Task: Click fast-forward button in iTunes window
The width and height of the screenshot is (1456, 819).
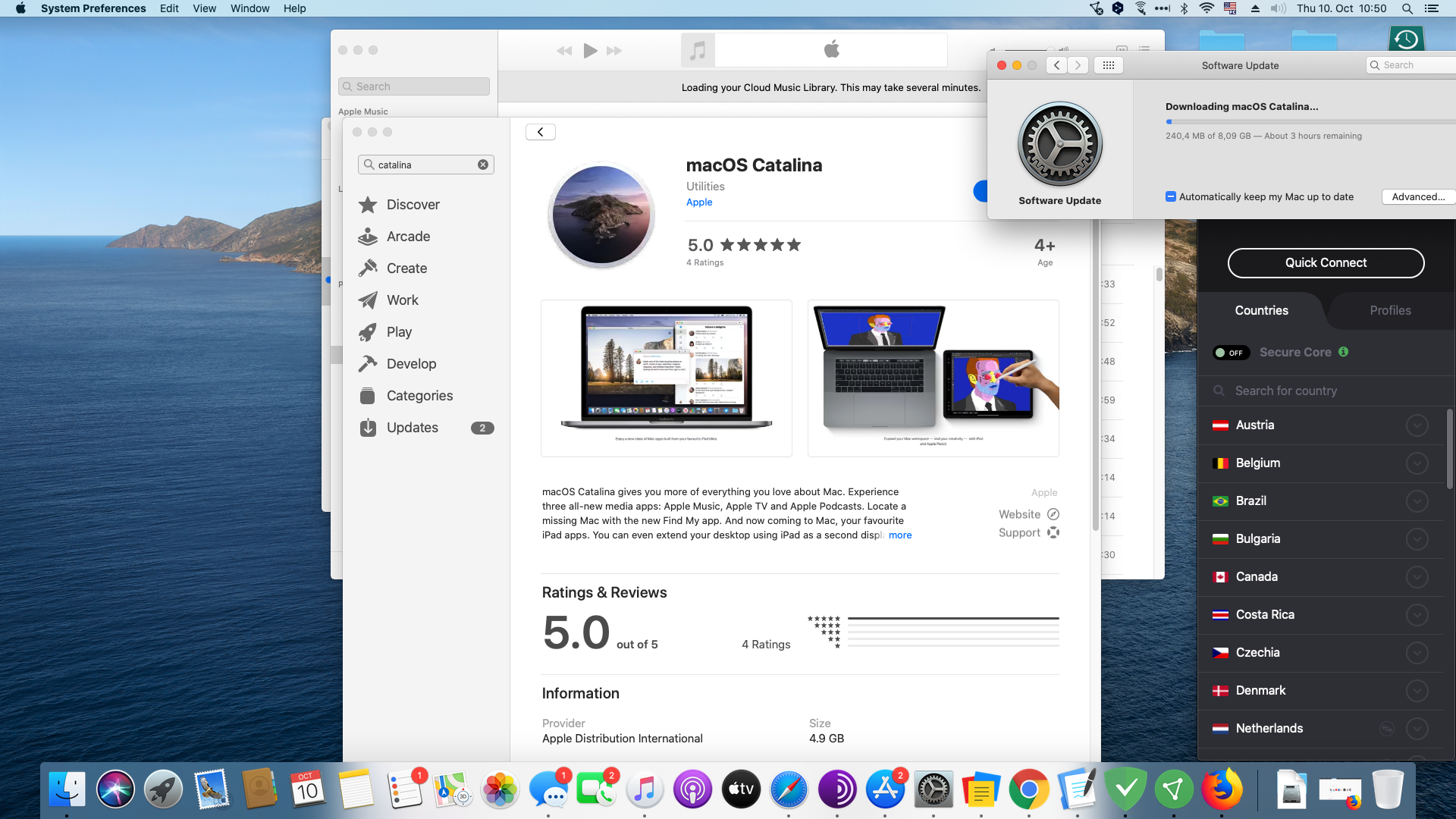Action: [x=614, y=51]
